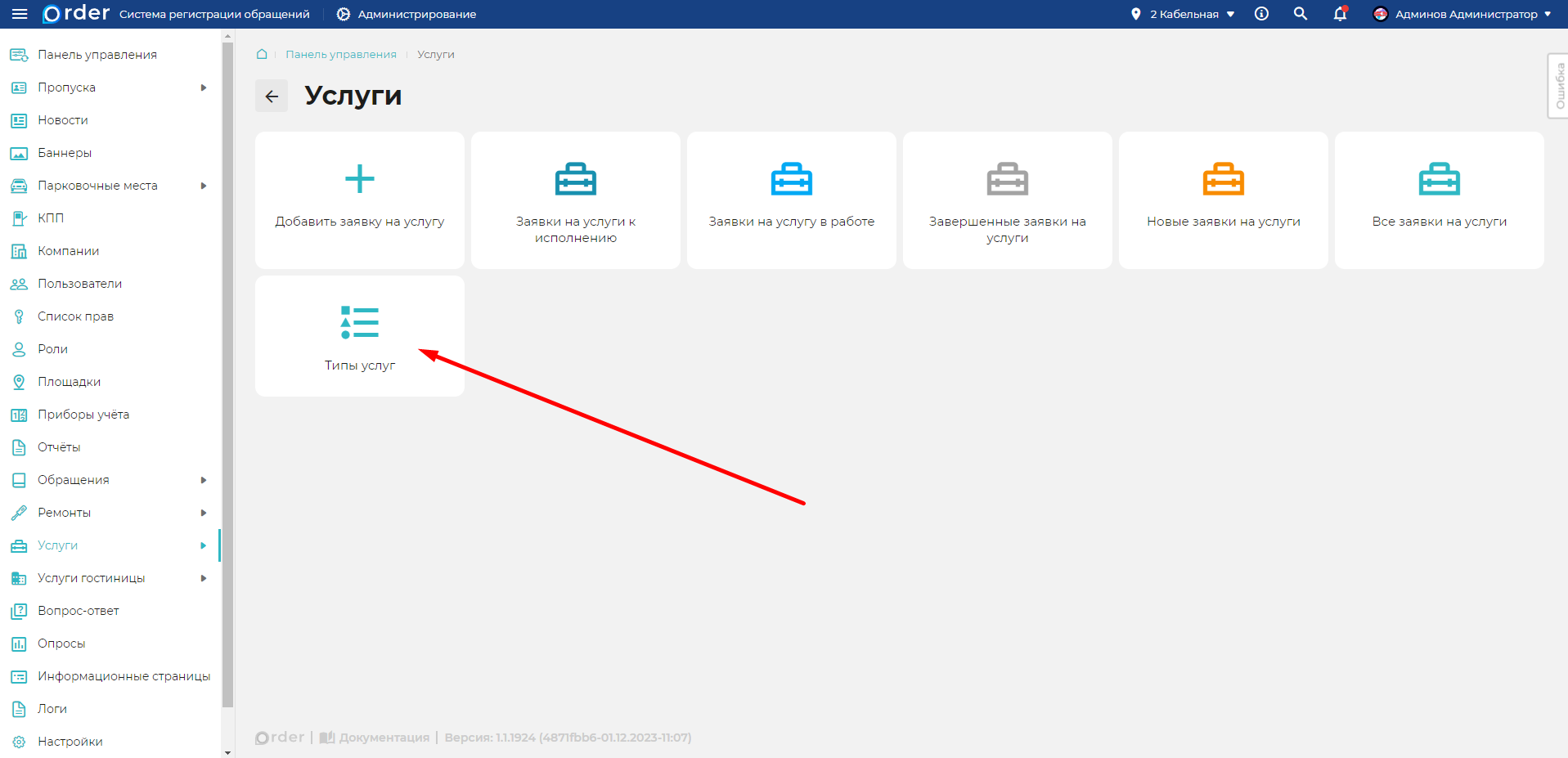Screen dimensions: 1568x758
Task: Select Пользователи in the sidebar
Action: point(79,284)
